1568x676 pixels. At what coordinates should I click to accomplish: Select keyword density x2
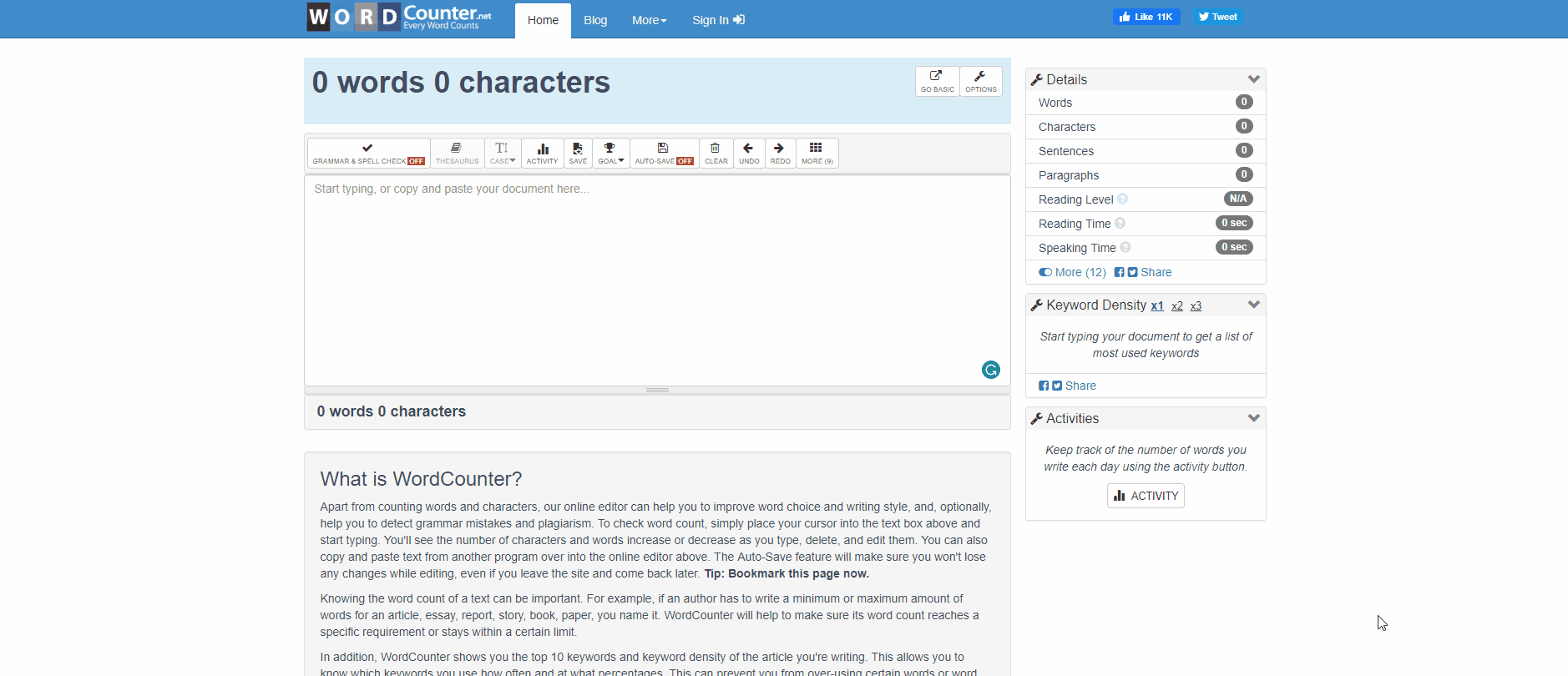(x=1177, y=306)
